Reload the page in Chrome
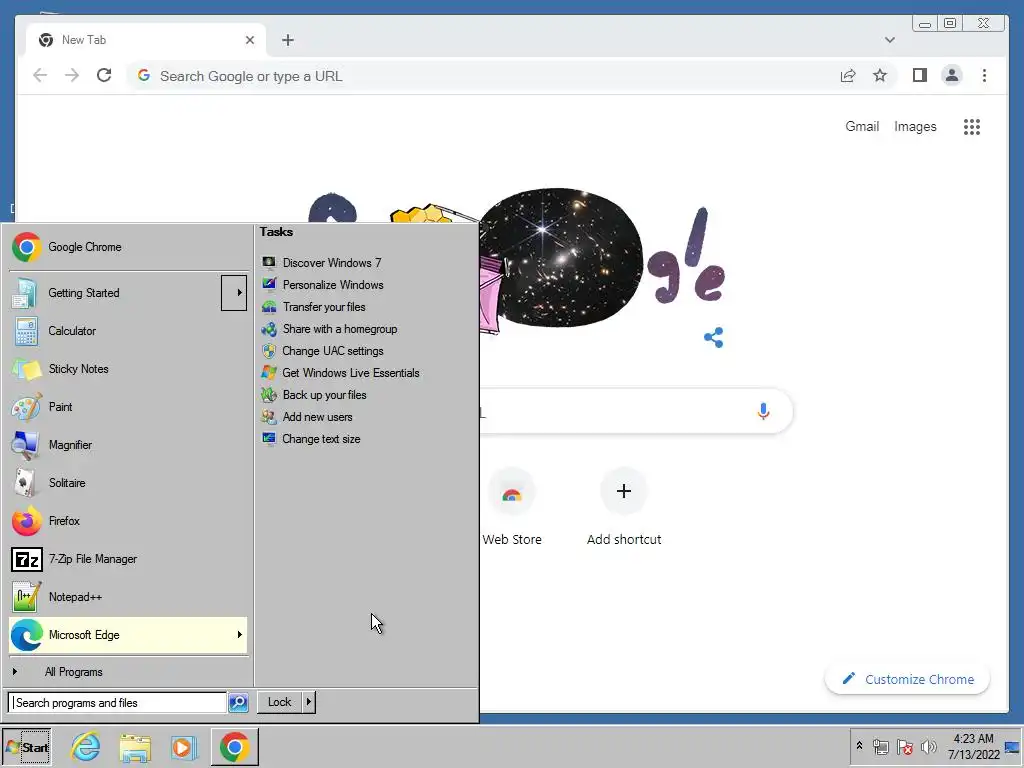The image size is (1024, 768). (104, 76)
